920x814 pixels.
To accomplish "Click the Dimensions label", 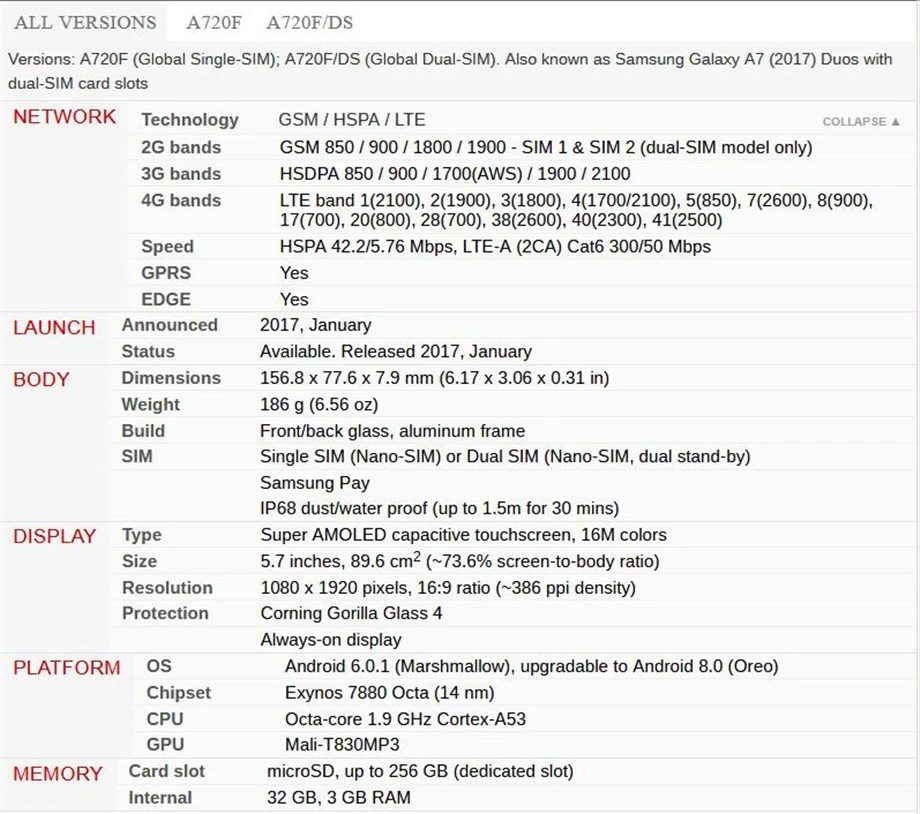I will [171, 378].
